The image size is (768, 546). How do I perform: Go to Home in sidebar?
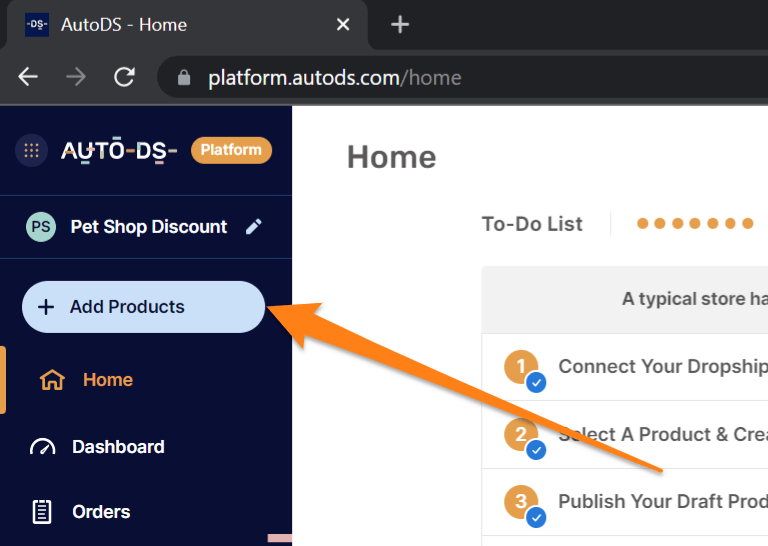[108, 380]
